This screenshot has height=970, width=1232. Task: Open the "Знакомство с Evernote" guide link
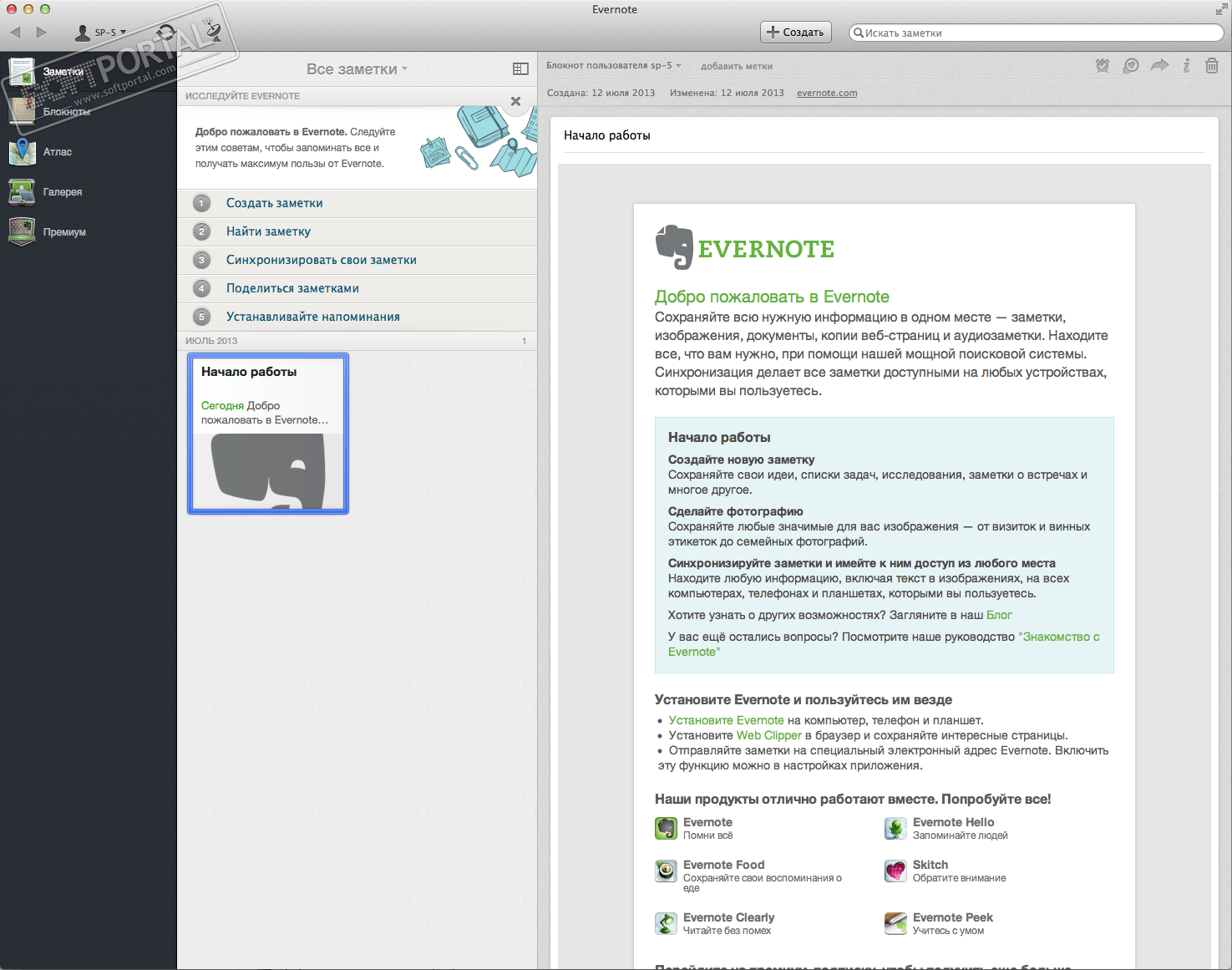pyautogui.click(x=884, y=644)
